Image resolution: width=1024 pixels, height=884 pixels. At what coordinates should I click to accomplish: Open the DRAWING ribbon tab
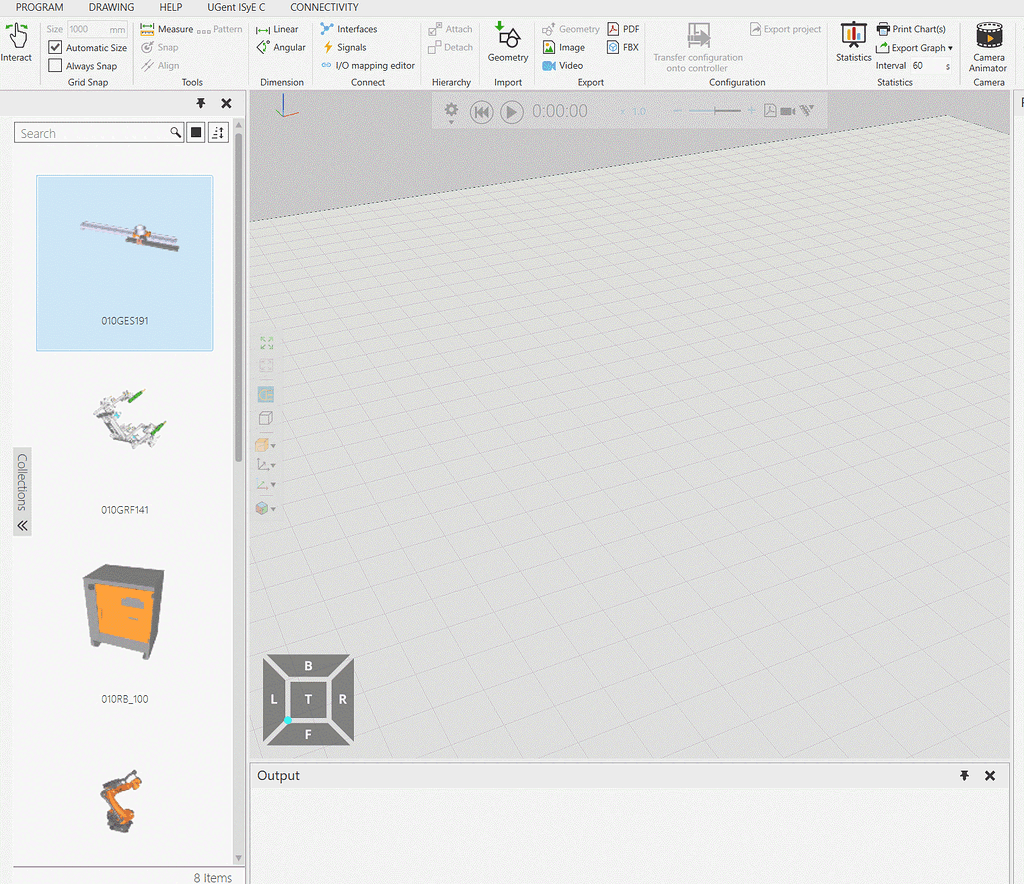coord(112,7)
